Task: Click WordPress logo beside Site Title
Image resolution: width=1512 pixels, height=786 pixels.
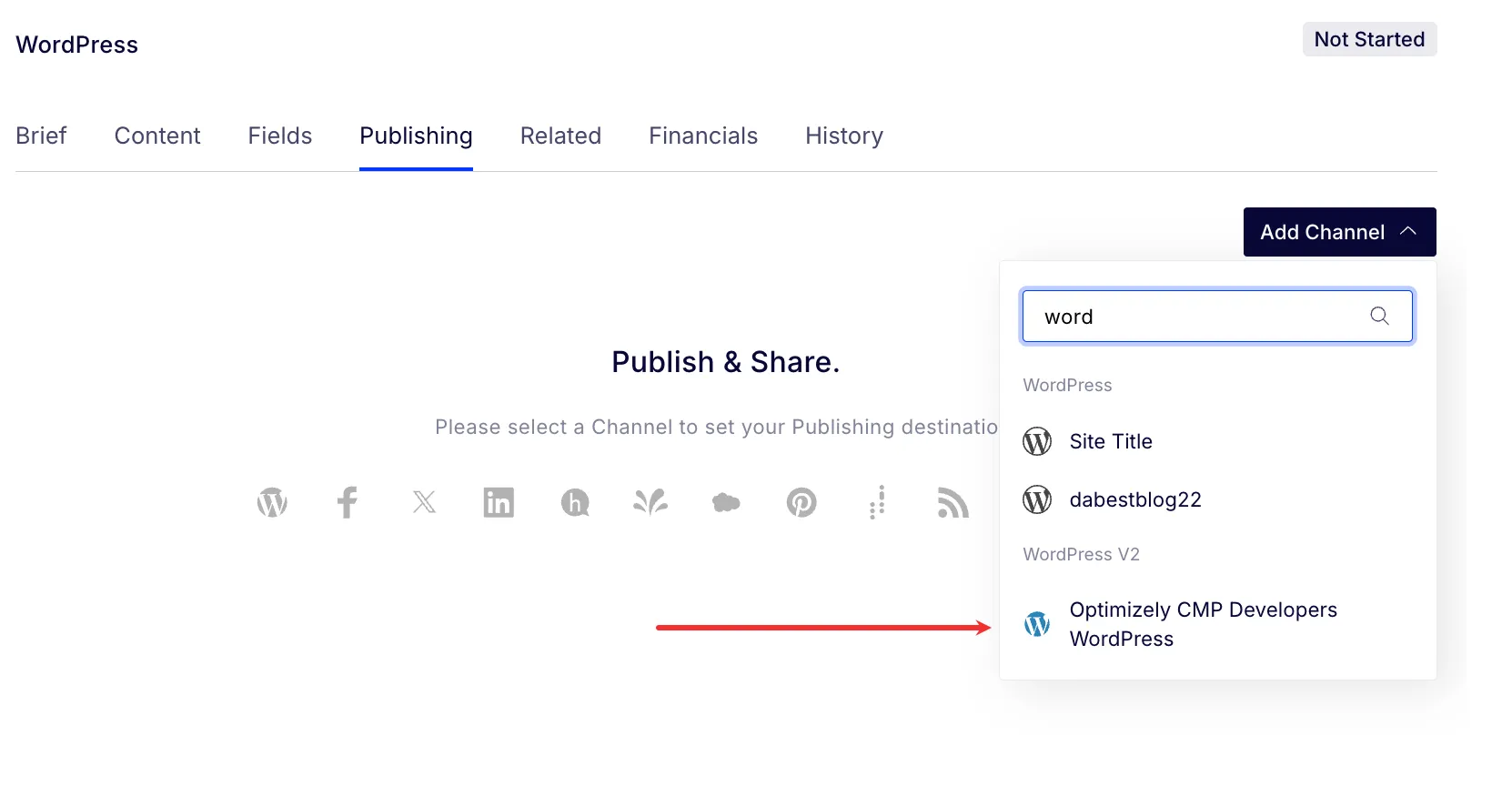Action: (x=1037, y=441)
